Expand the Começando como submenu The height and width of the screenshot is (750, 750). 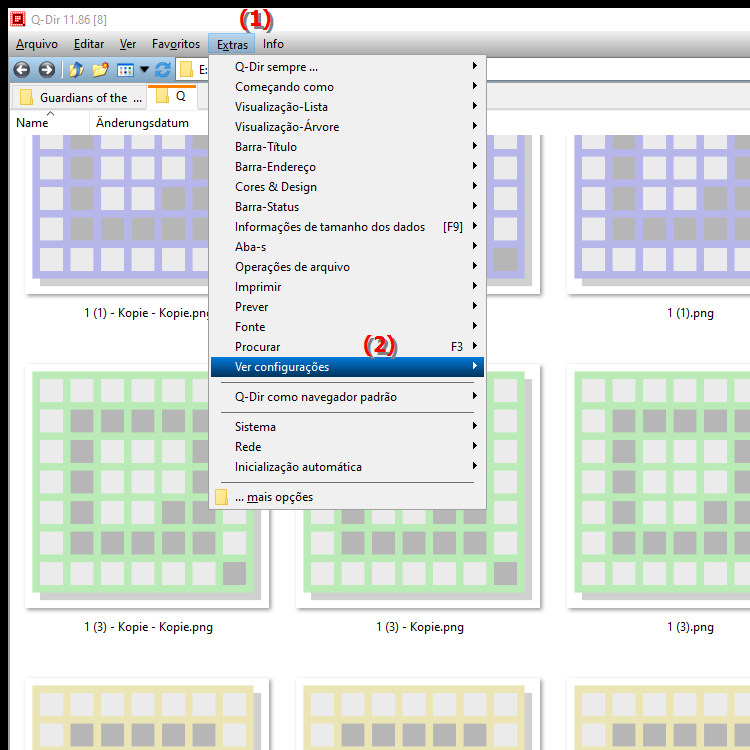[x=347, y=87]
